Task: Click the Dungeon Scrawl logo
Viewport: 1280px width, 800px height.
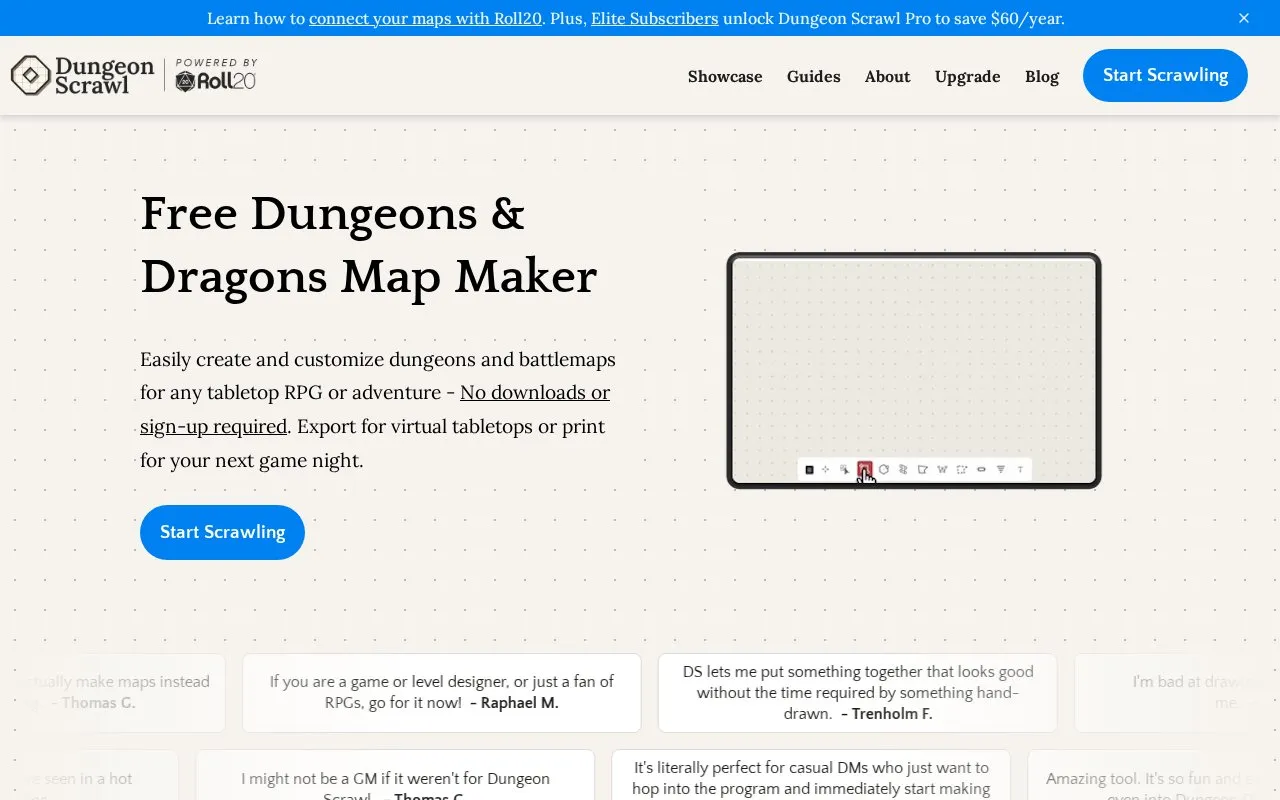Action: point(83,76)
